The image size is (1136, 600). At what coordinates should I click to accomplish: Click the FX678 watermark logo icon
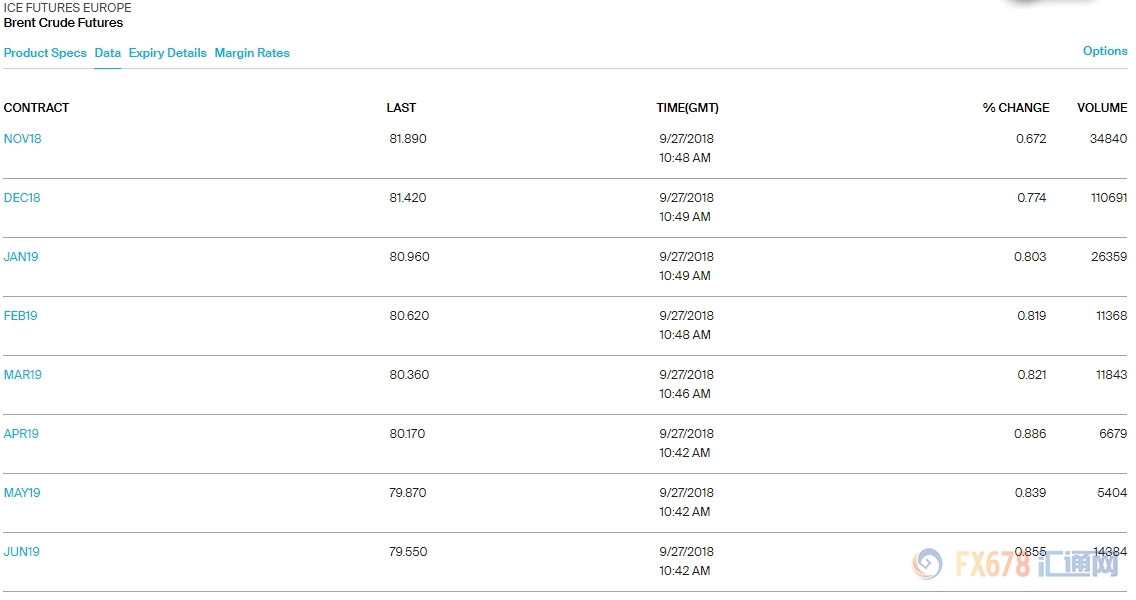click(x=928, y=564)
